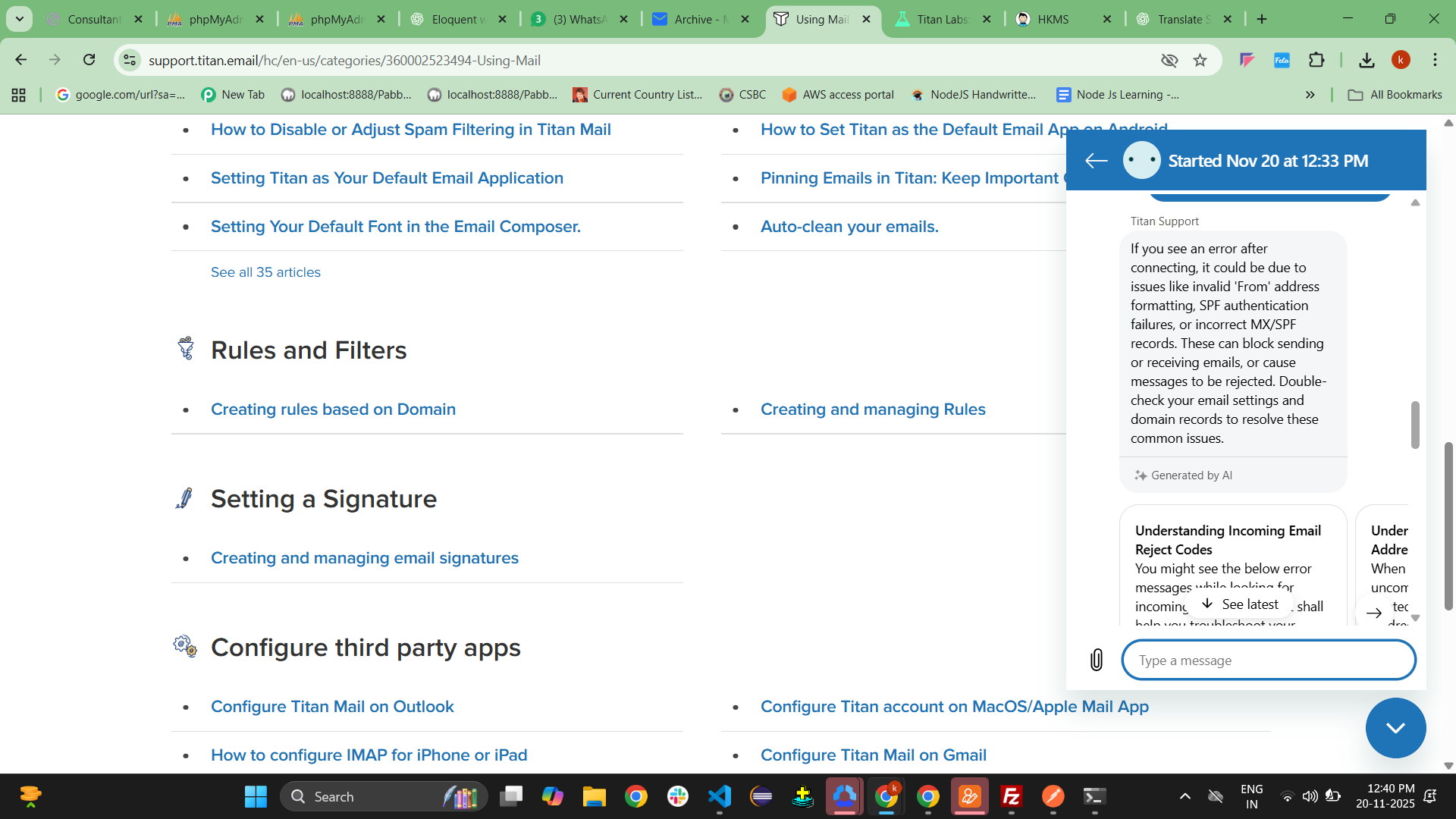Click See all 35 articles link
The height and width of the screenshot is (819, 1456).
pyautogui.click(x=265, y=272)
